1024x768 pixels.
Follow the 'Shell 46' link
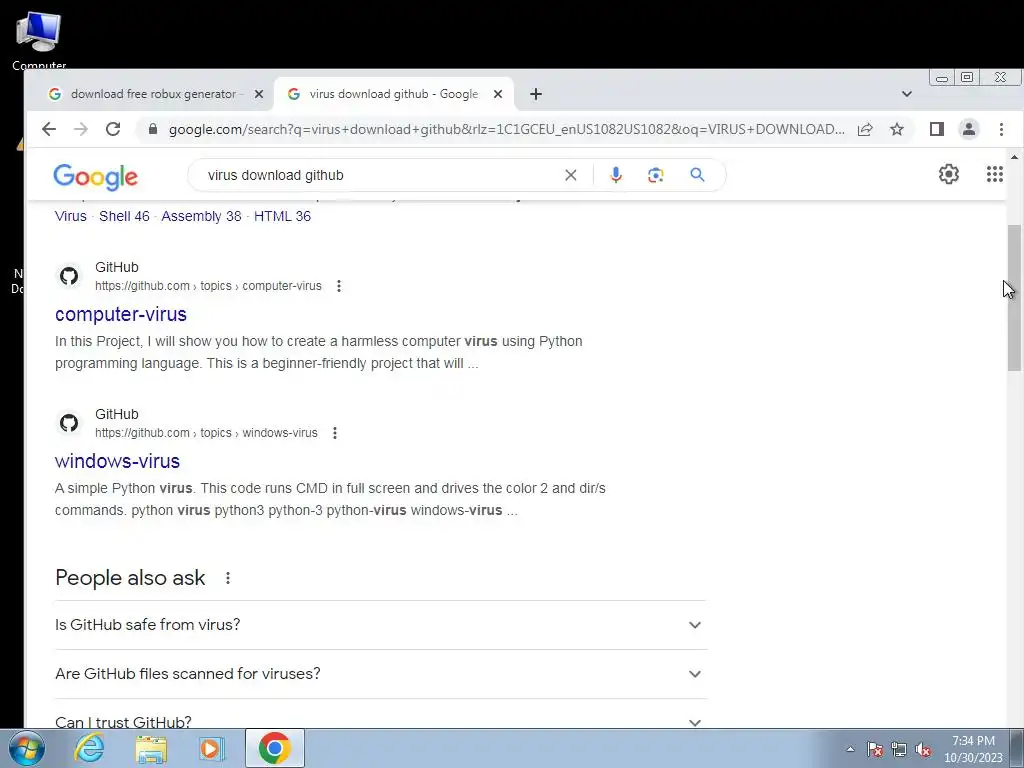click(x=124, y=216)
